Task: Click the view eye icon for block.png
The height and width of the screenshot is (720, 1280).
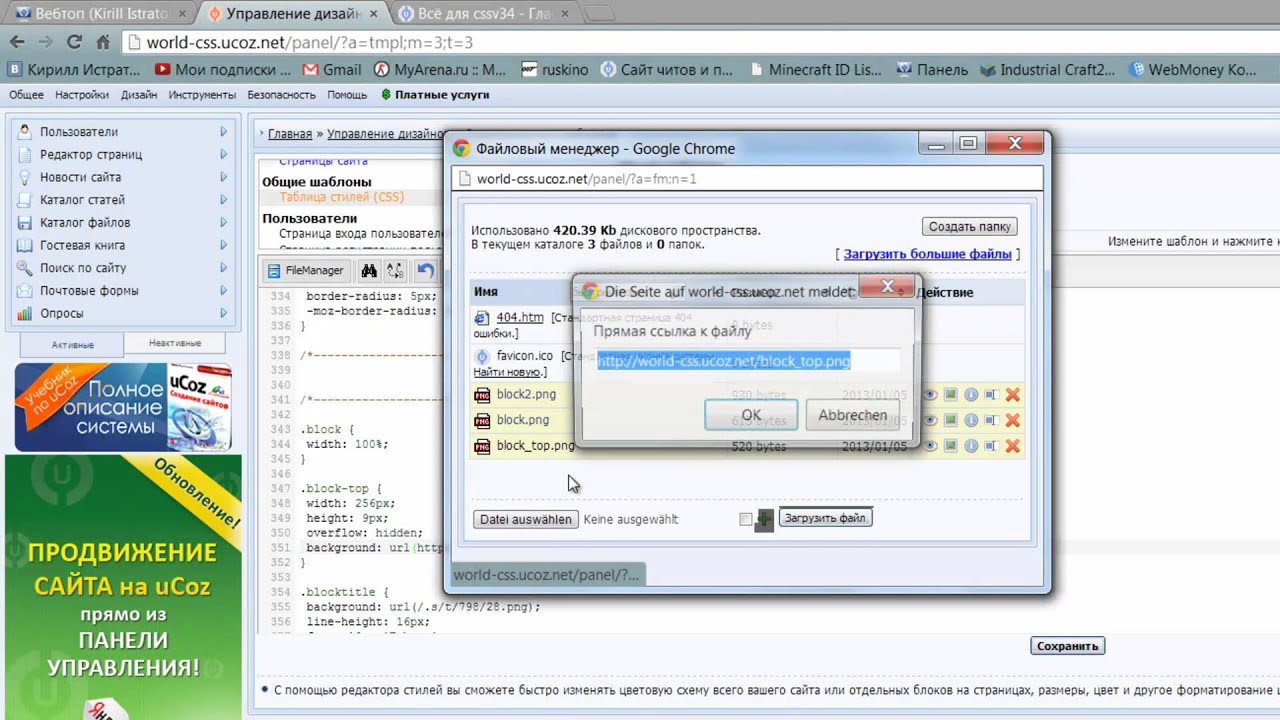Action: click(x=930, y=420)
